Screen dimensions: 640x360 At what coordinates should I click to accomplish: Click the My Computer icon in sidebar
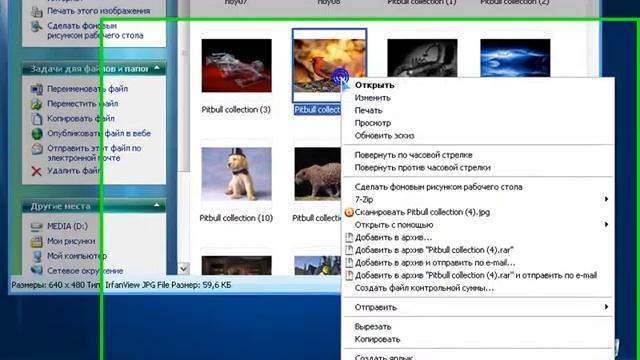(37, 256)
